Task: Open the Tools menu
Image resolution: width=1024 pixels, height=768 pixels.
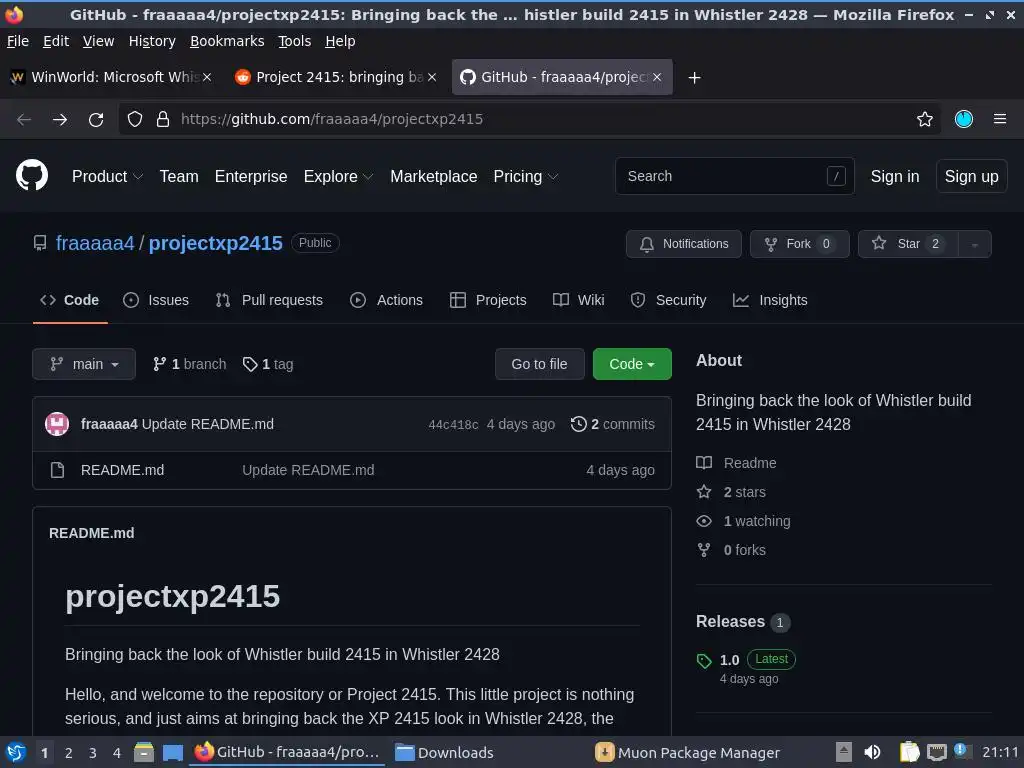Action: [x=295, y=41]
